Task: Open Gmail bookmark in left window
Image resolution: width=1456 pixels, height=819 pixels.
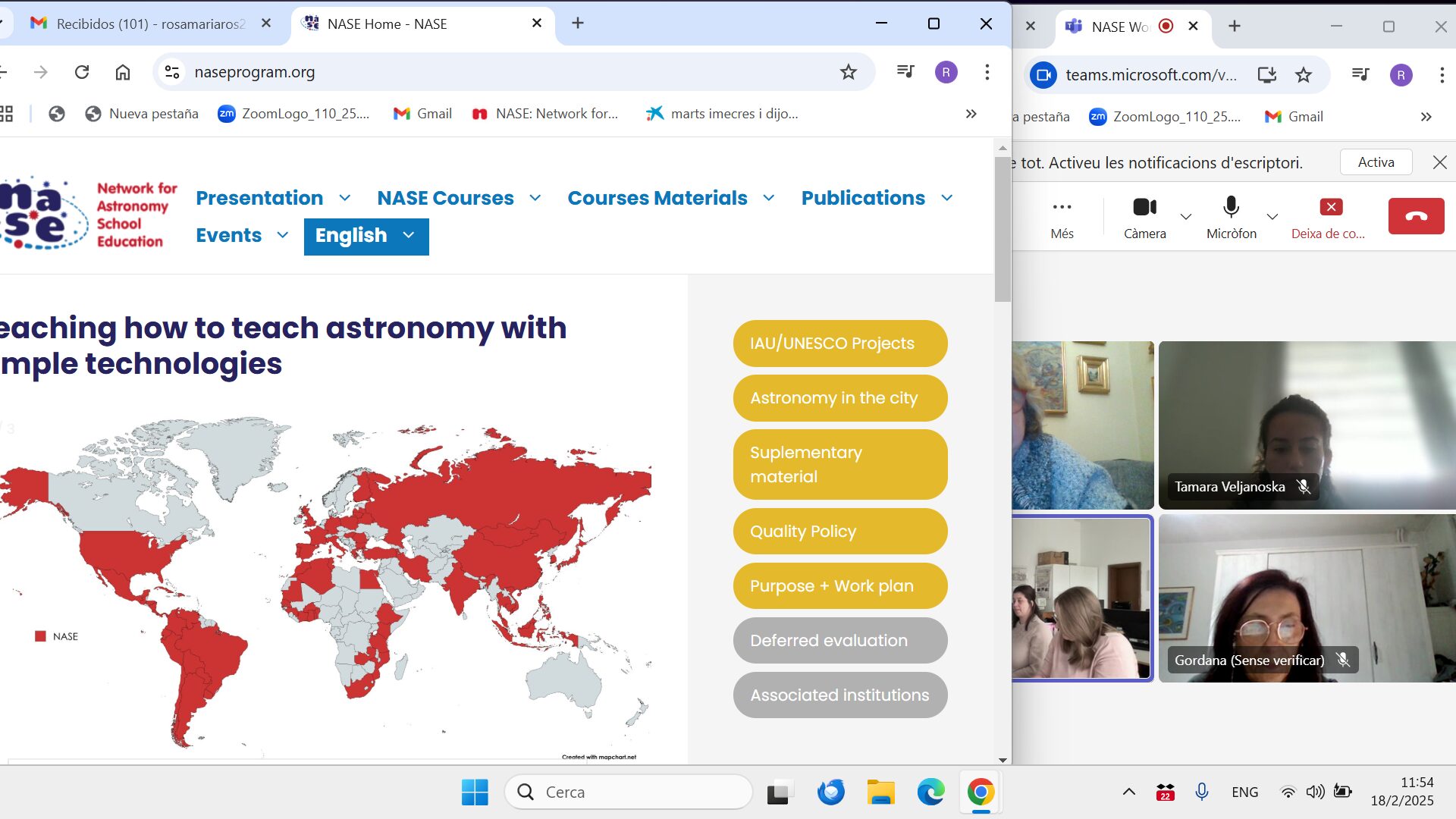Action: click(x=422, y=114)
